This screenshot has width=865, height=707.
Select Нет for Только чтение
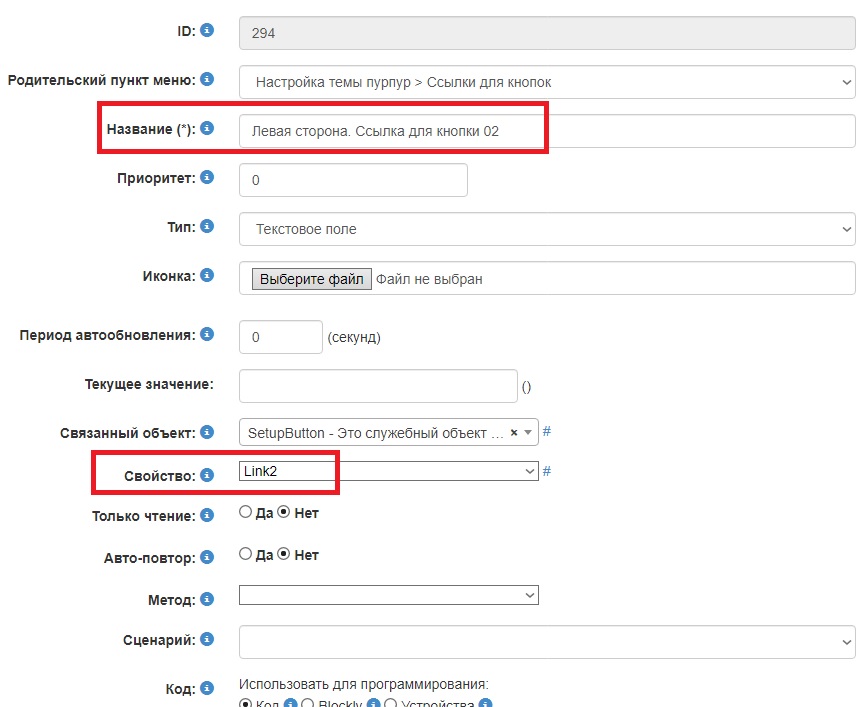283,512
